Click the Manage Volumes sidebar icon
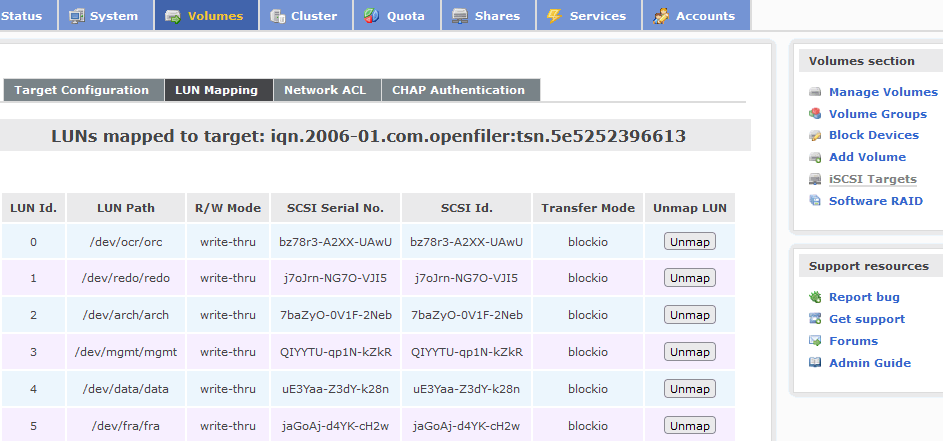This screenshot has height=441, width=943. (x=816, y=92)
